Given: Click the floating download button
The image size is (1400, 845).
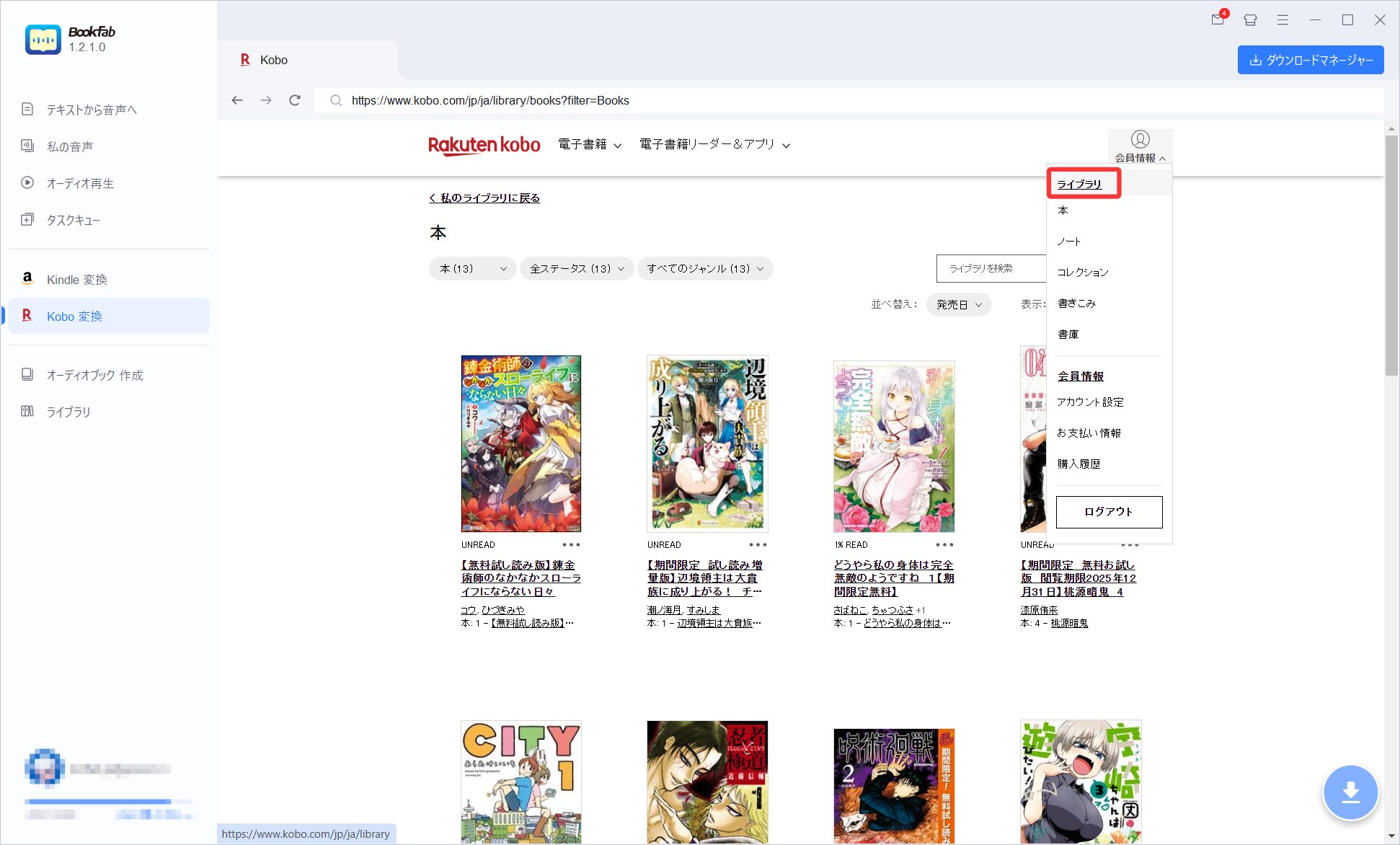Looking at the screenshot, I should click(x=1350, y=792).
